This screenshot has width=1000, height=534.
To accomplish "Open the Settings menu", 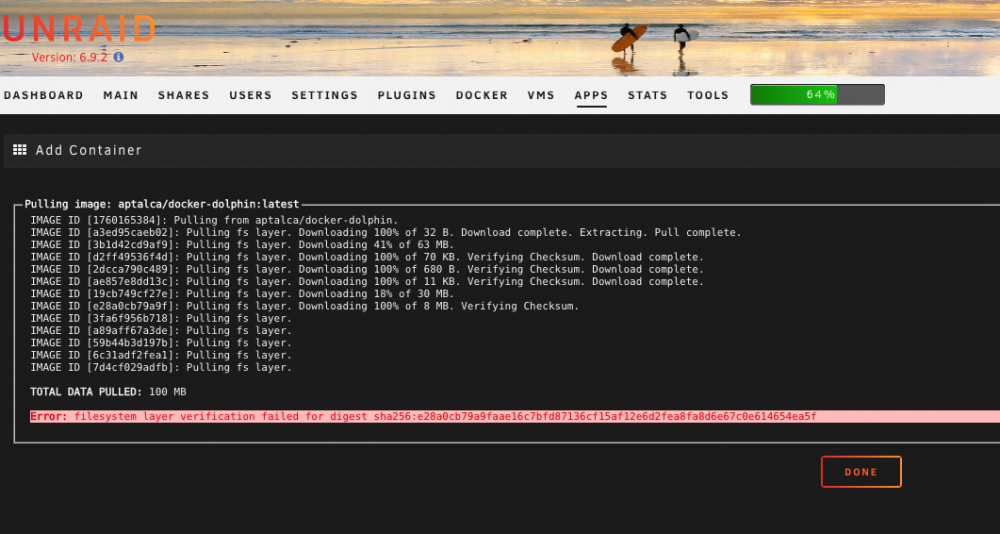I will [325, 95].
